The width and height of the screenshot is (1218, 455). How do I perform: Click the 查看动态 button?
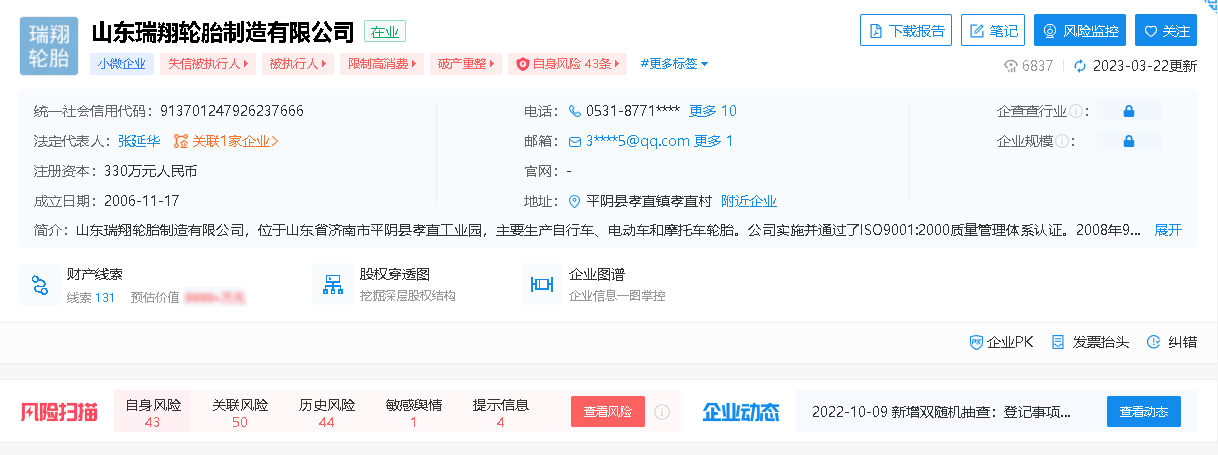1144,412
